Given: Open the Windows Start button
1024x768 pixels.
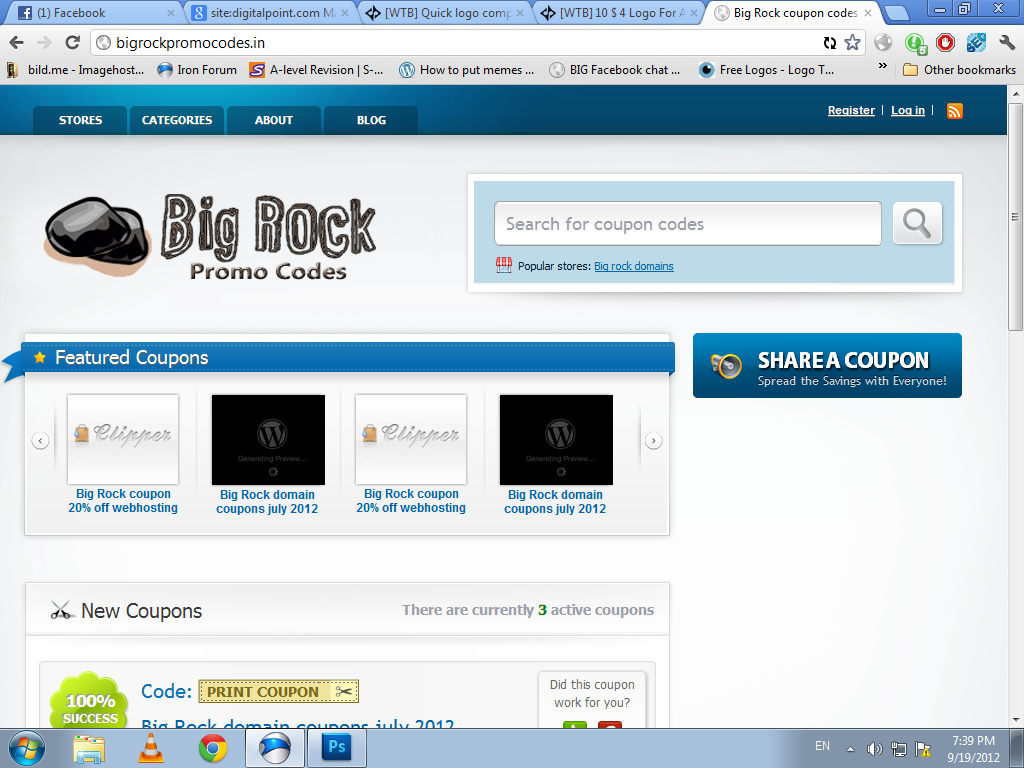Looking at the screenshot, I should coord(27,748).
